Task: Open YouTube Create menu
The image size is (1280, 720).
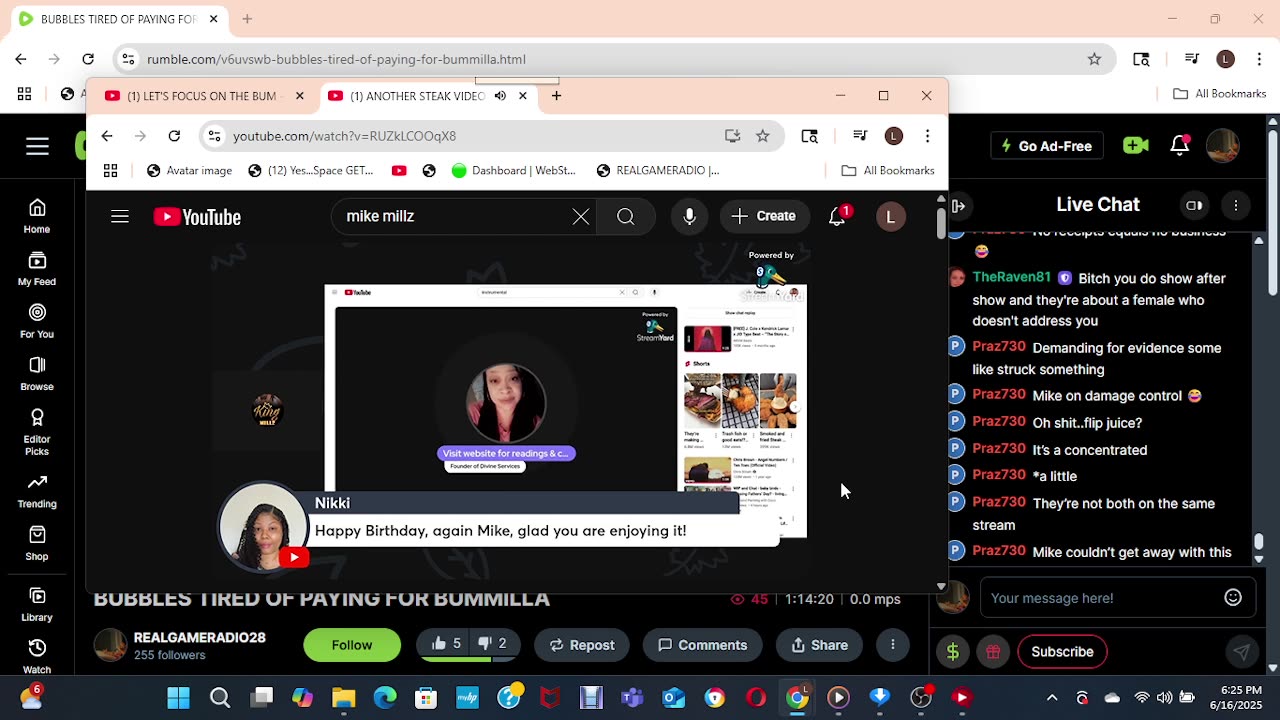Action: (x=764, y=217)
